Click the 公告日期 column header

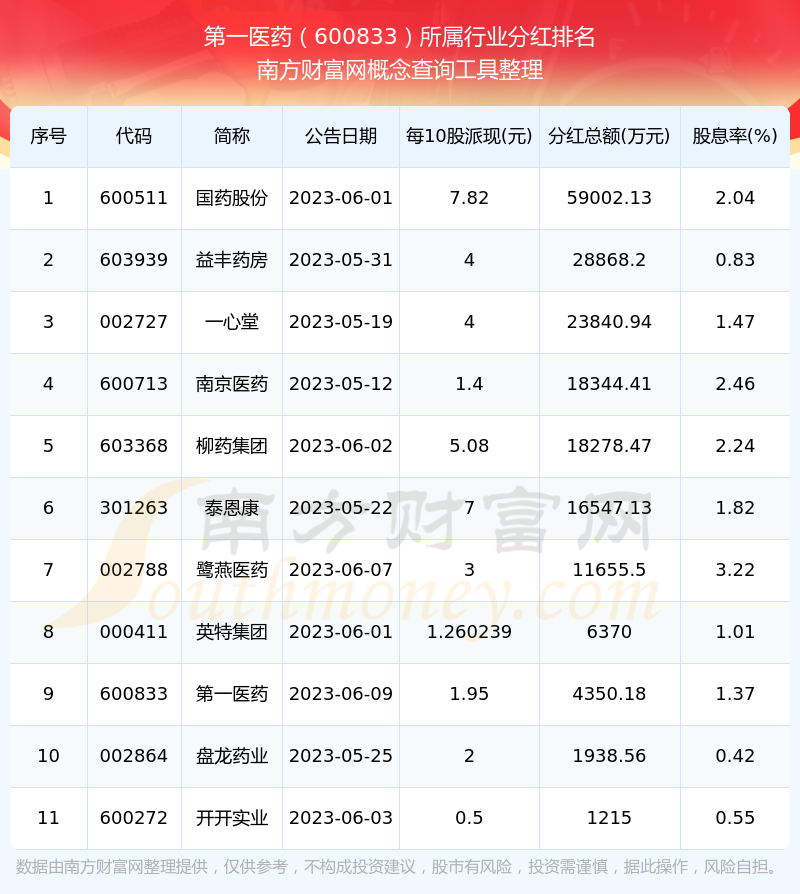[x=341, y=136]
